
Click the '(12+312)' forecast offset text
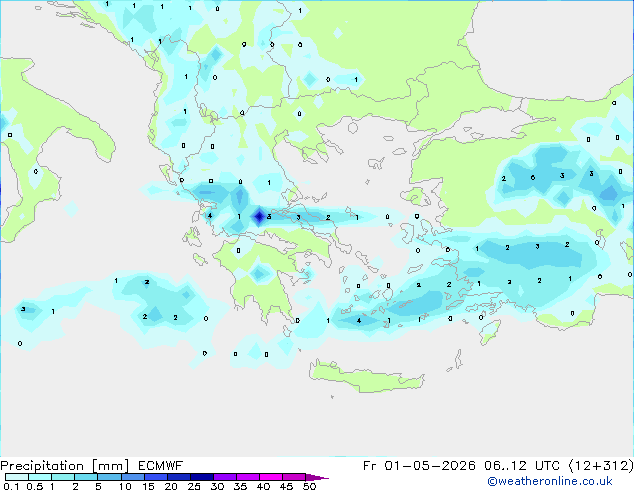point(601,466)
